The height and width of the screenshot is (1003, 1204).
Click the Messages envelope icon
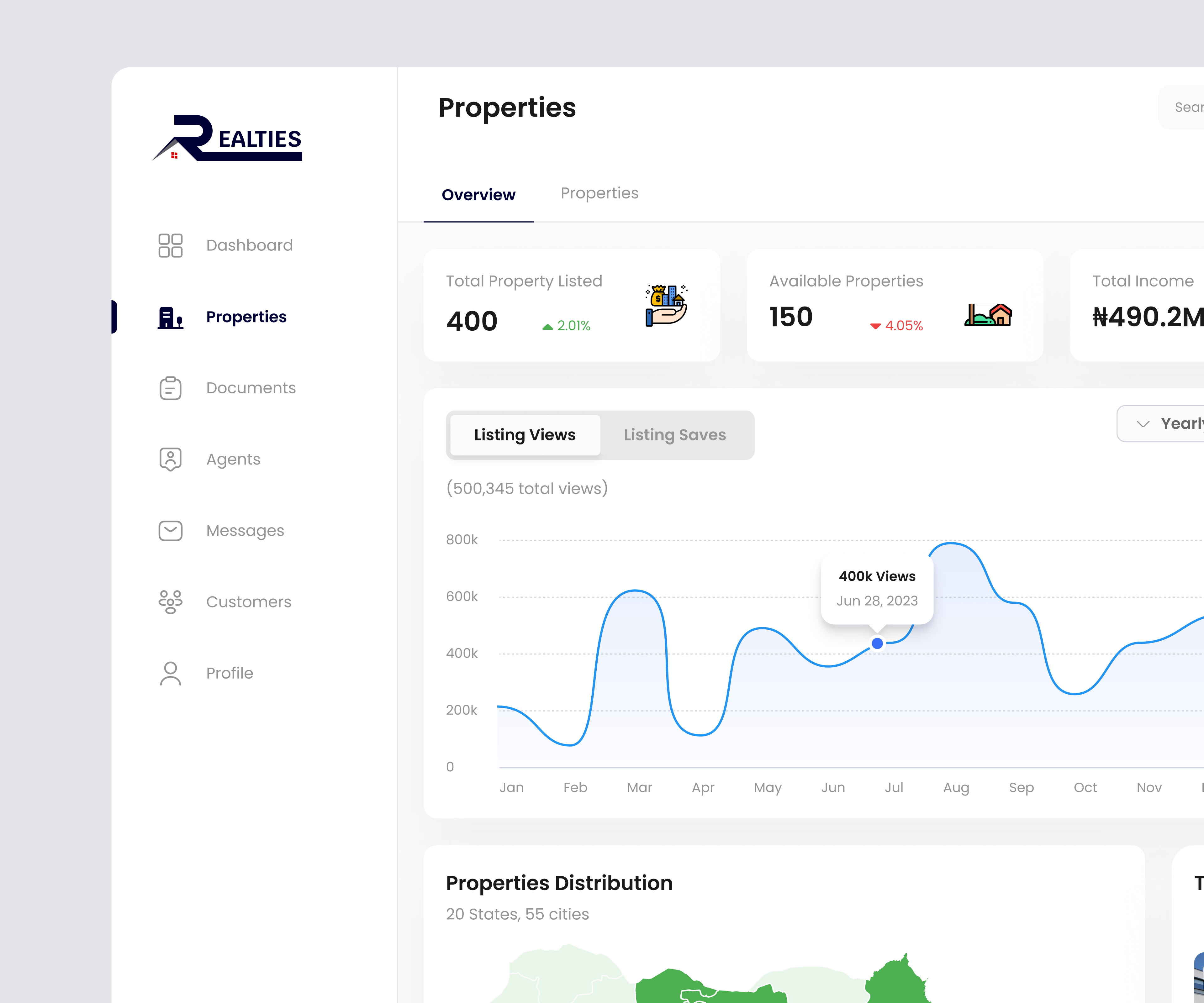170,531
